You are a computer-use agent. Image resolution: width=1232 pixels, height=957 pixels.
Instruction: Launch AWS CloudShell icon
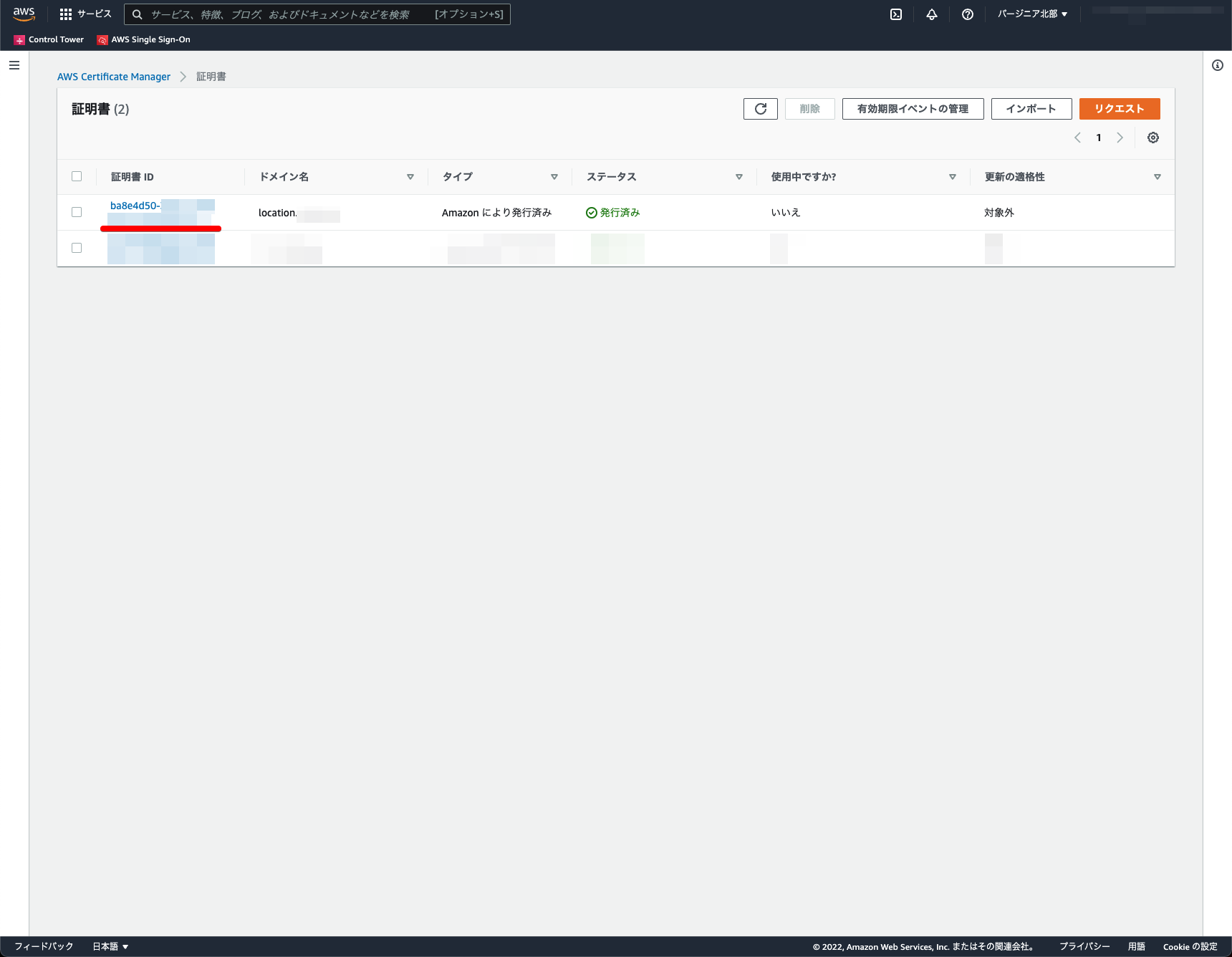click(896, 14)
